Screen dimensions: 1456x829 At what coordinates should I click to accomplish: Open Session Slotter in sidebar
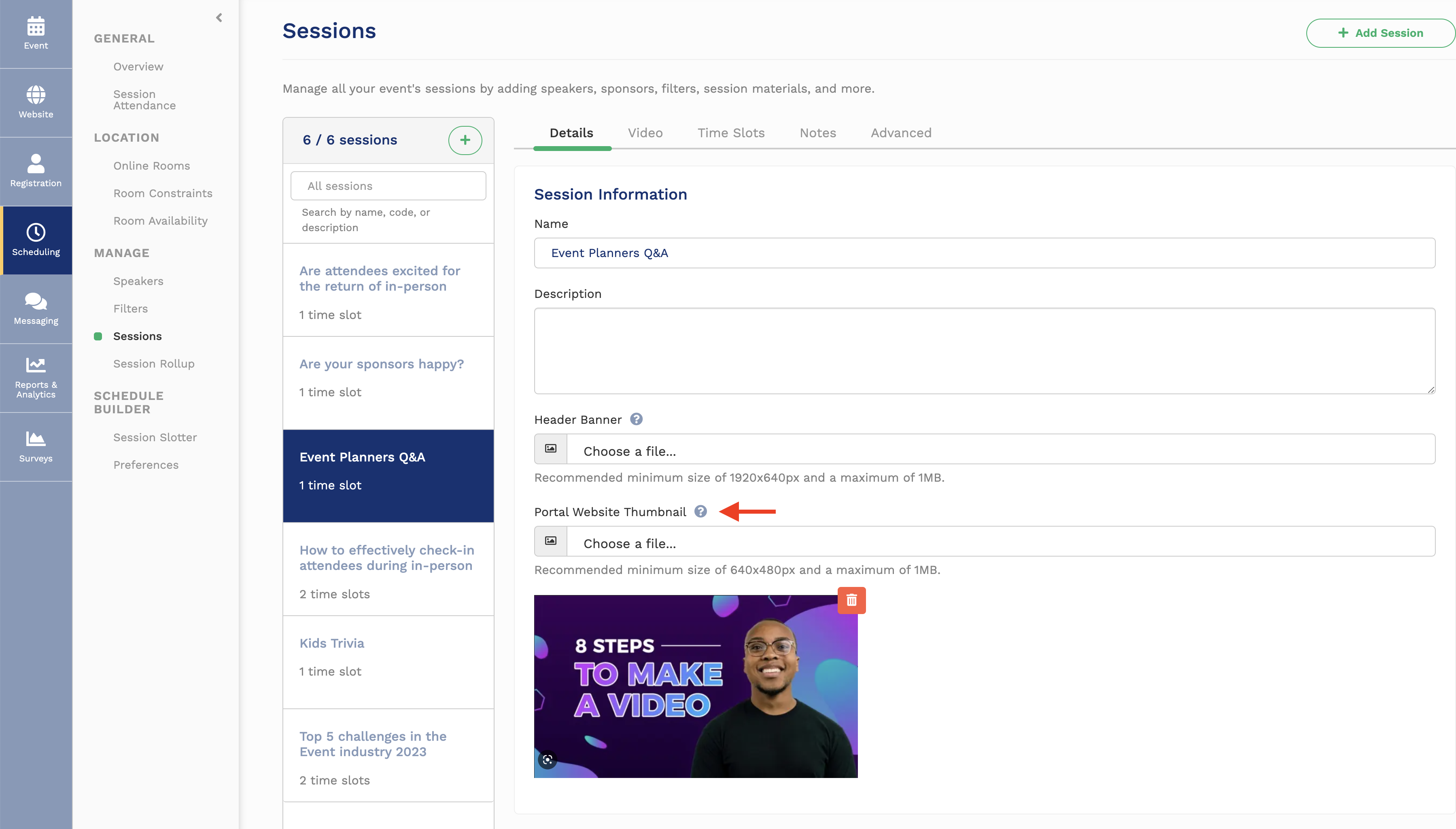point(155,437)
